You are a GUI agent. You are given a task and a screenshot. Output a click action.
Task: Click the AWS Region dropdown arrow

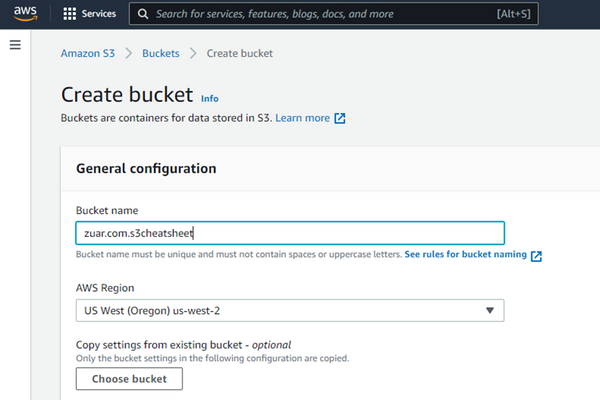click(x=489, y=310)
